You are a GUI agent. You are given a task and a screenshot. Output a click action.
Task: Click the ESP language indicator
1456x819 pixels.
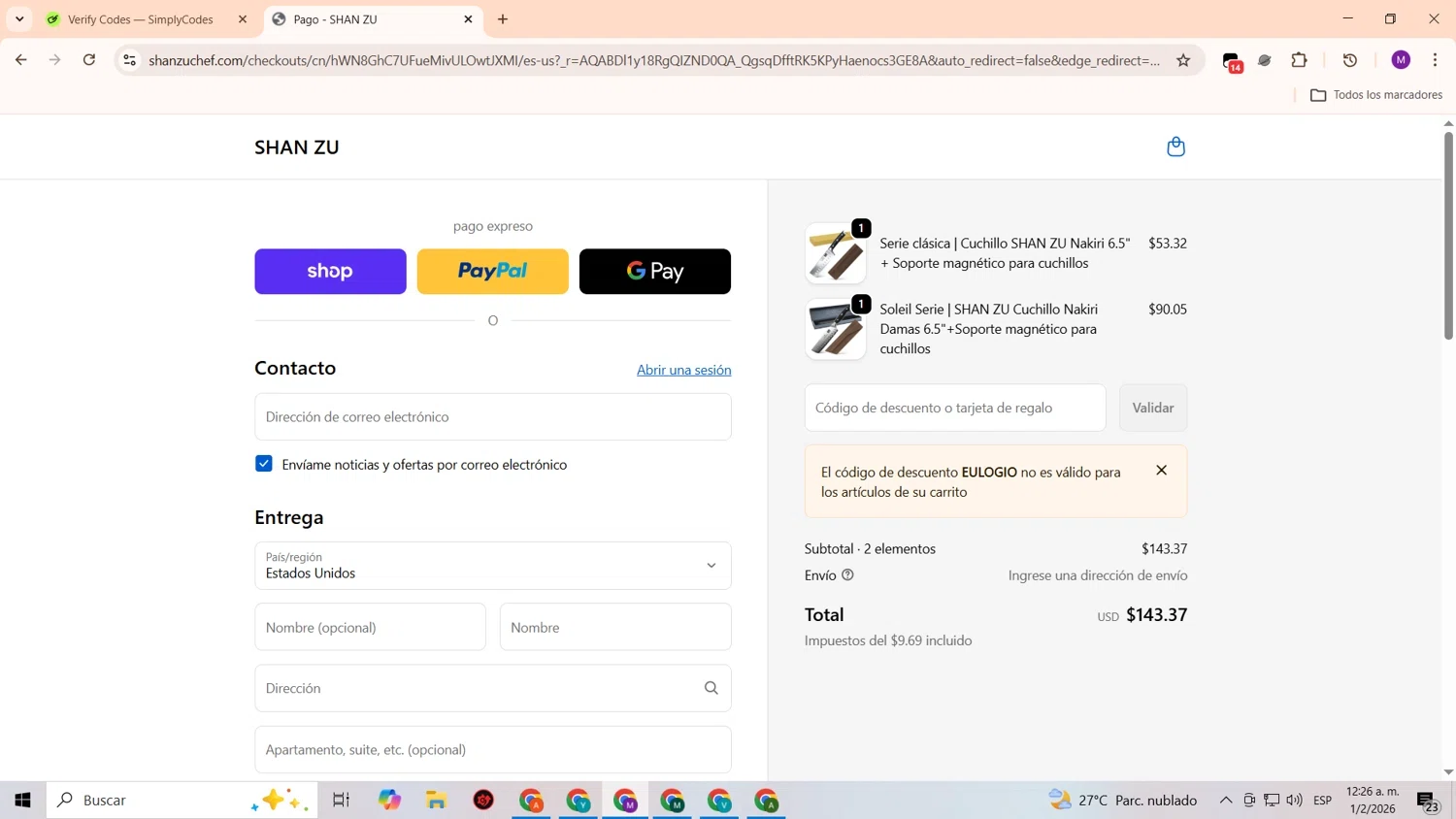1322,801
